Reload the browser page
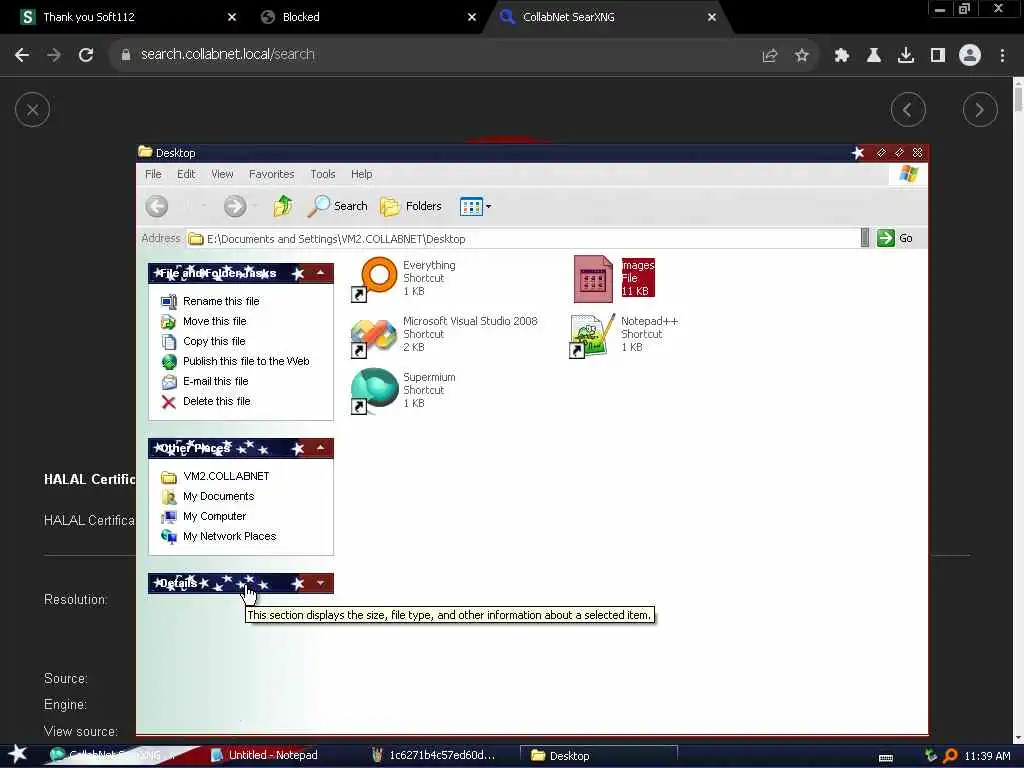Image resolution: width=1024 pixels, height=768 pixels. 86,55
